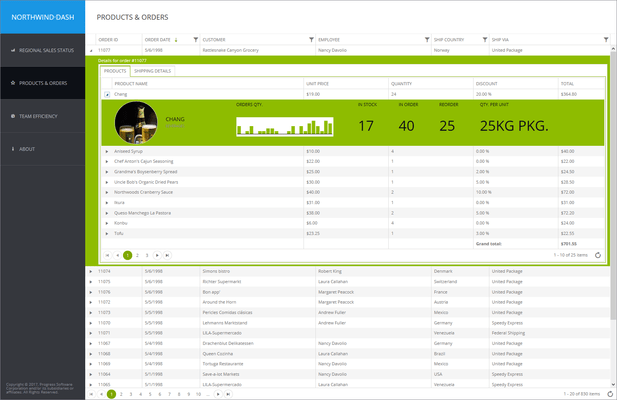The image size is (617, 400).
Task: Open filter for Order ID column
Action: coord(138,40)
